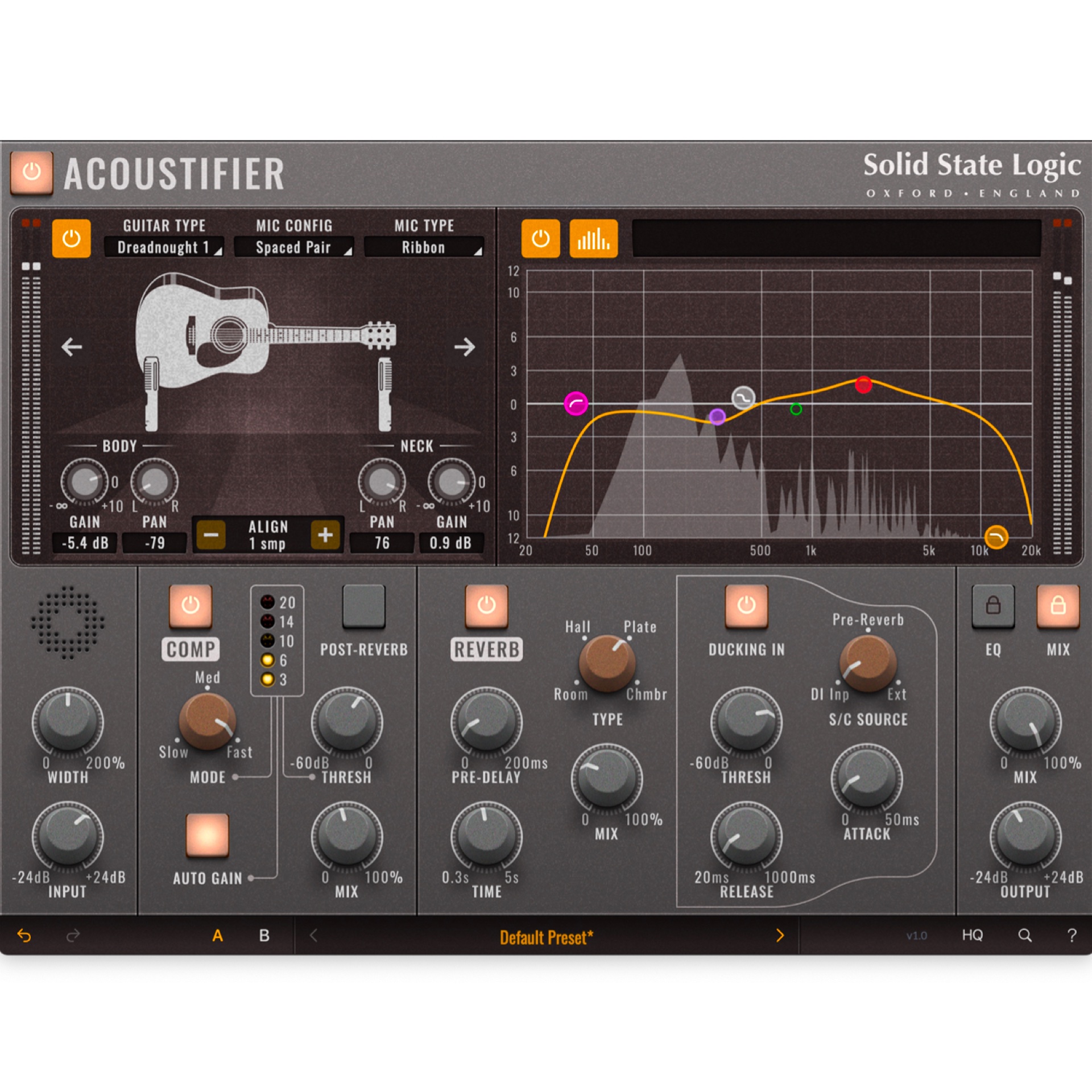This screenshot has height=1092, width=1092.
Task: Open the Default Preset menu
Action: click(546, 937)
